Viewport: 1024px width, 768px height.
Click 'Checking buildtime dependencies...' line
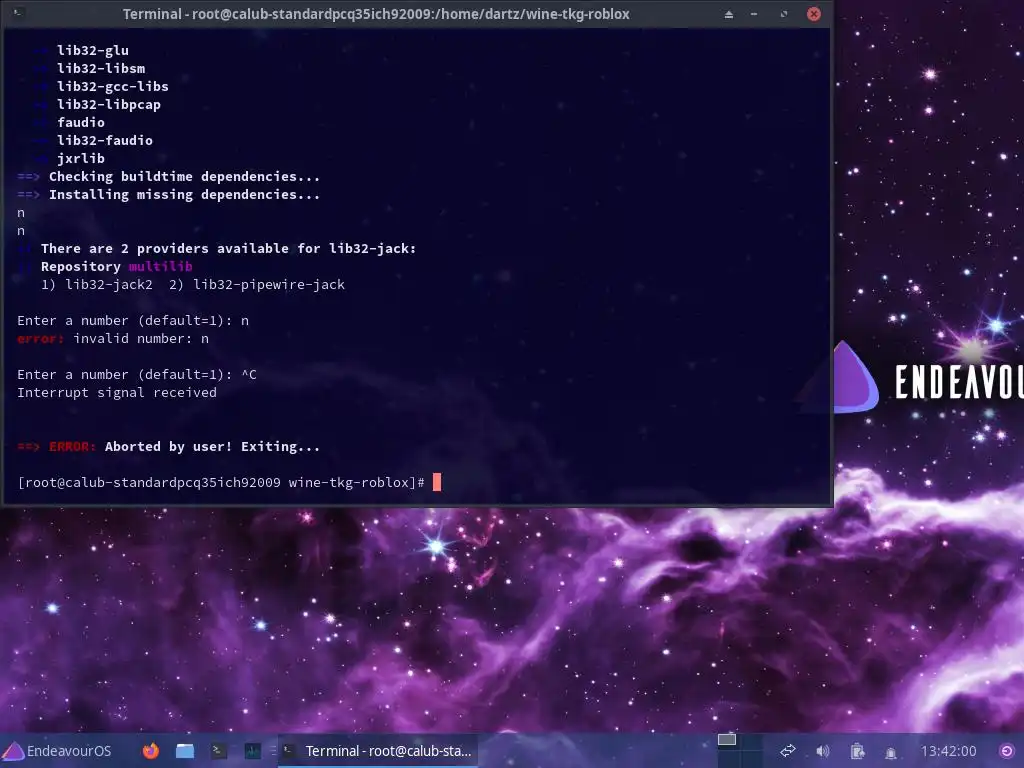coord(184,176)
